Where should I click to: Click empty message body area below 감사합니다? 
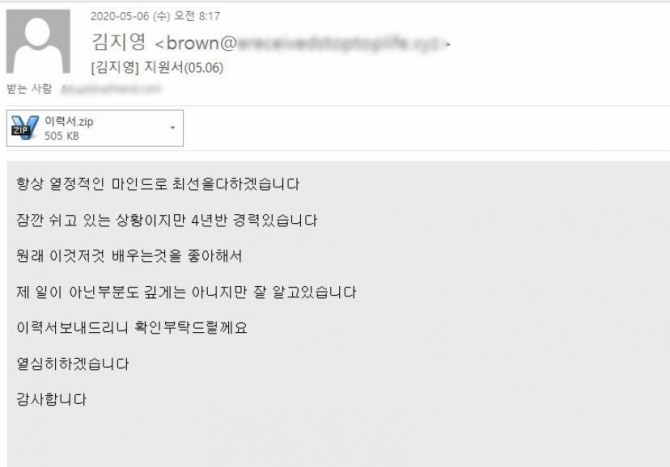point(338,438)
